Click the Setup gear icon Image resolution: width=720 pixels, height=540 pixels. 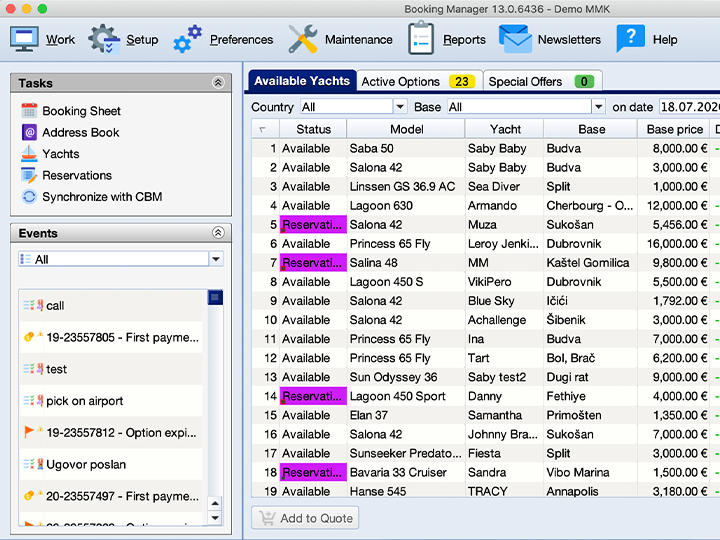tap(104, 39)
